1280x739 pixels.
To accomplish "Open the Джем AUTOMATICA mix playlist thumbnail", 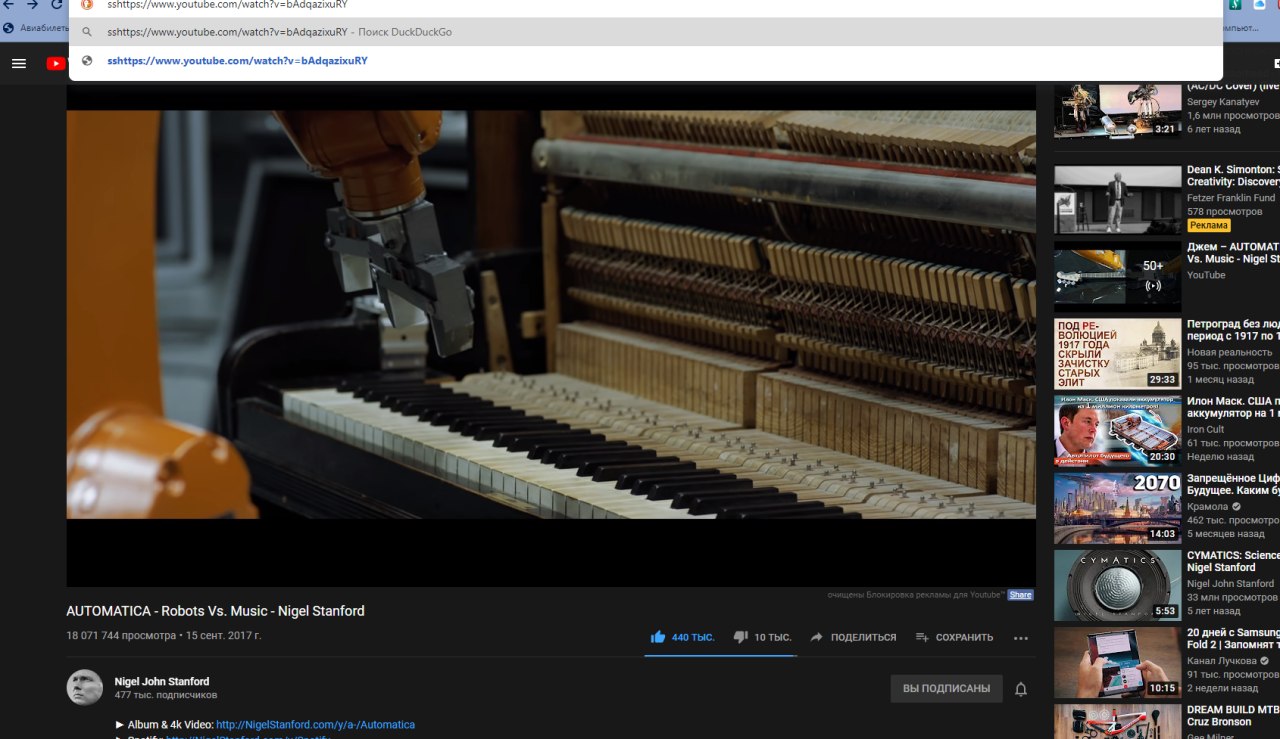I will pos(1117,277).
